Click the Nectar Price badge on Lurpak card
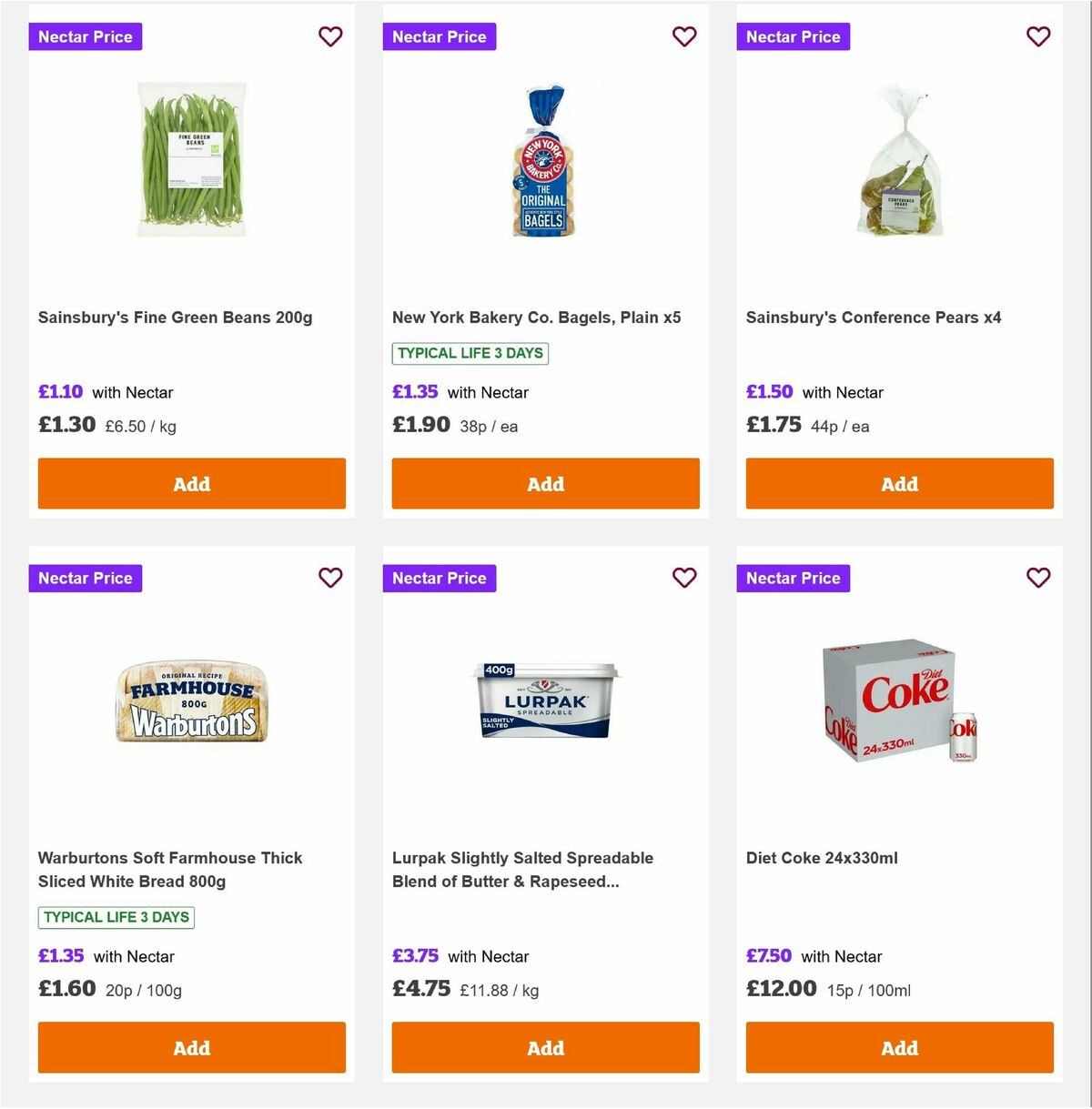 pos(439,578)
